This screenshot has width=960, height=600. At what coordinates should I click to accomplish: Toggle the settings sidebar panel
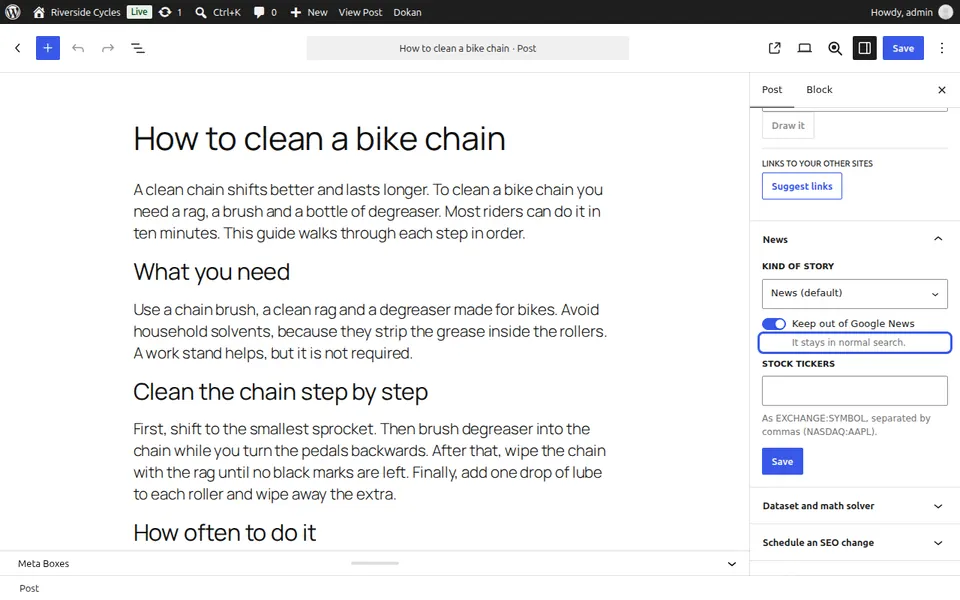tap(864, 48)
